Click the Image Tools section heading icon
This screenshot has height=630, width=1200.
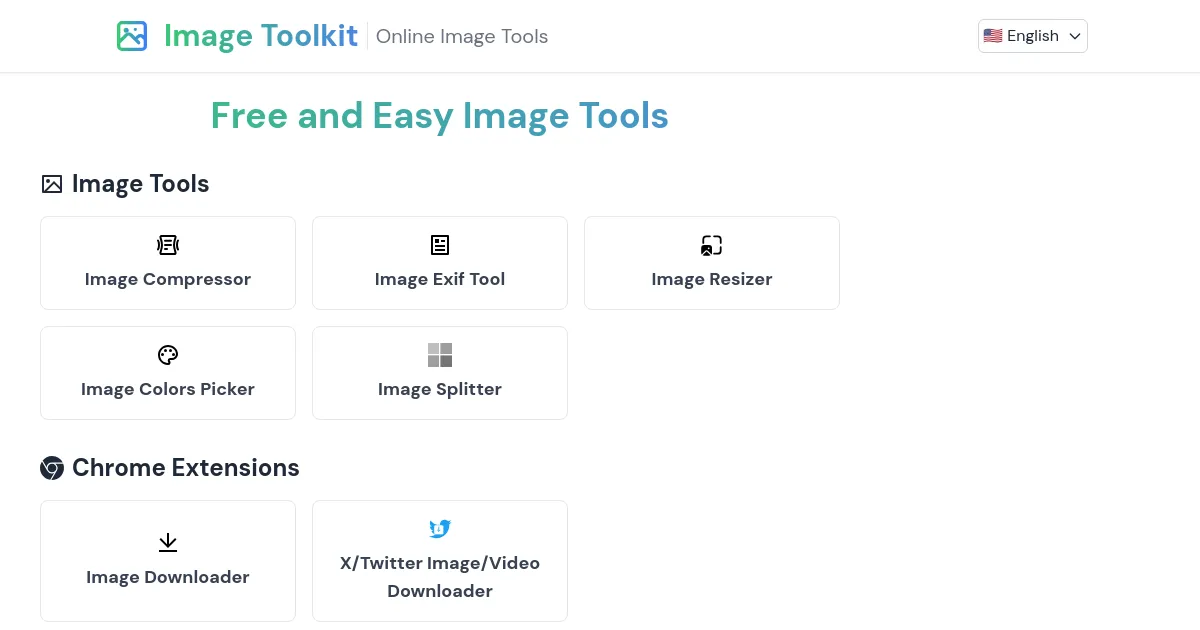coord(51,184)
